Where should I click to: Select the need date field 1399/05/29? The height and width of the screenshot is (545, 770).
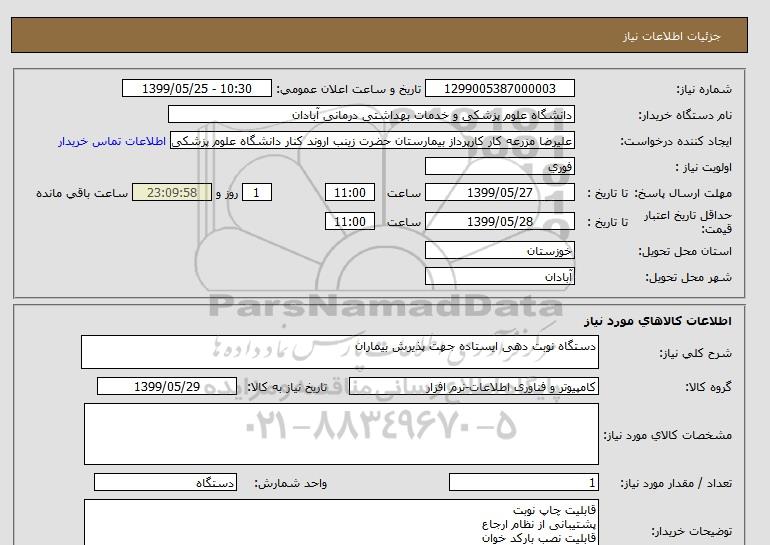167,386
